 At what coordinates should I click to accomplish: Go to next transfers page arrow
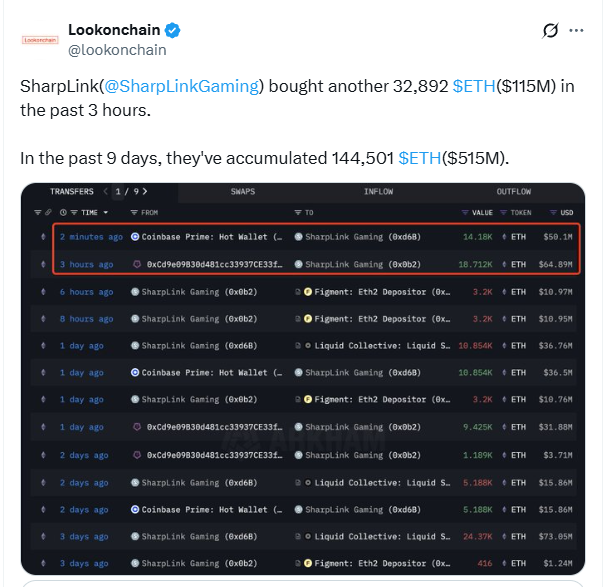(x=145, y=191)
